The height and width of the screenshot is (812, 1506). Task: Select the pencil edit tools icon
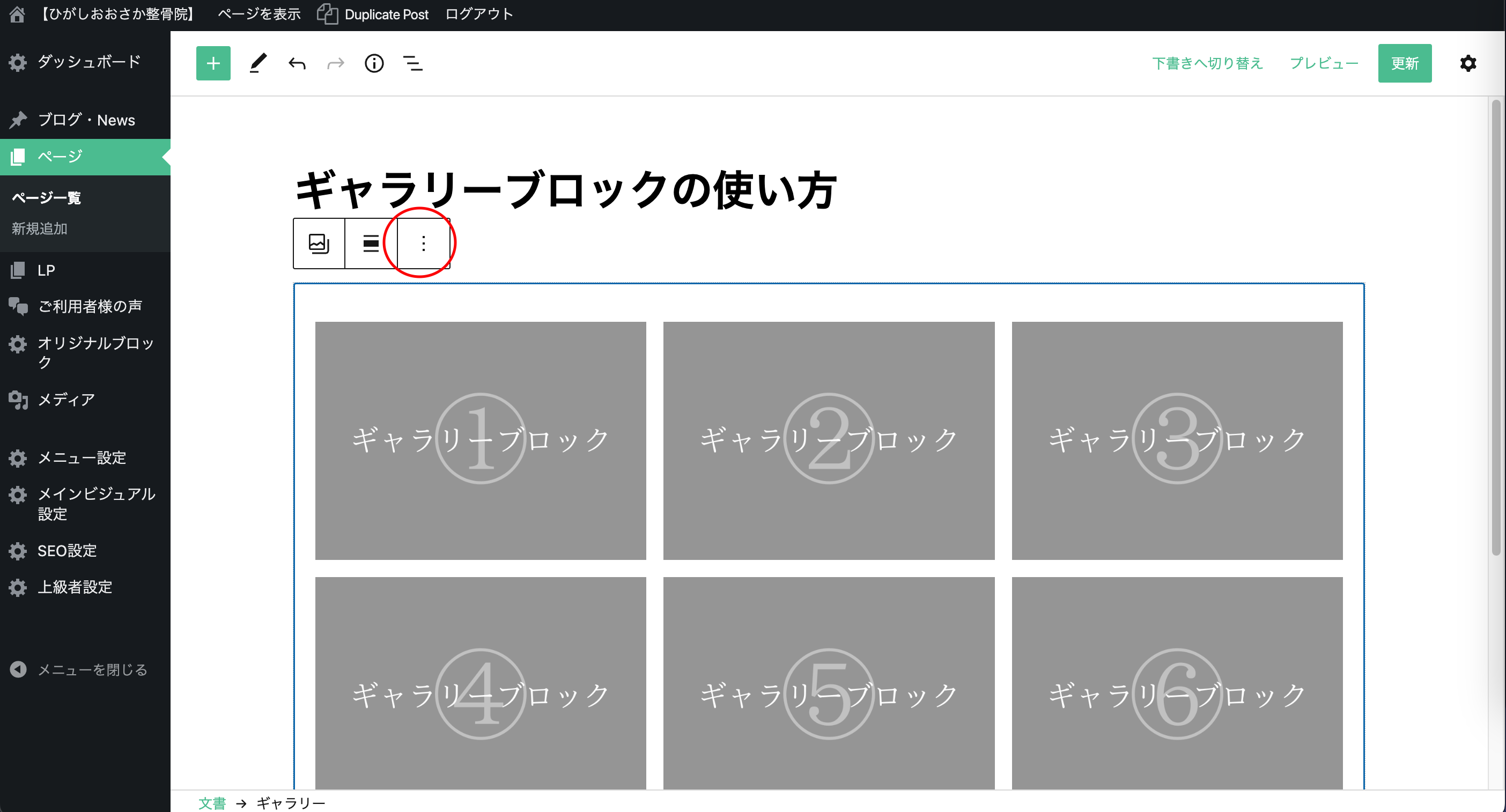click(x=258, y=63)
